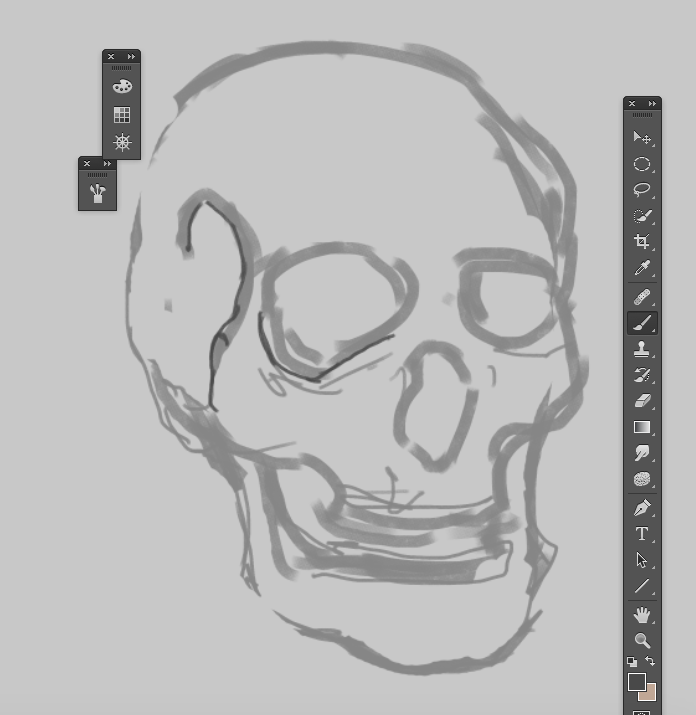The image size is (696, 715).
Task: Reset to default foreground and background colors
Action: pyautogui.click(x=632, y=662)
